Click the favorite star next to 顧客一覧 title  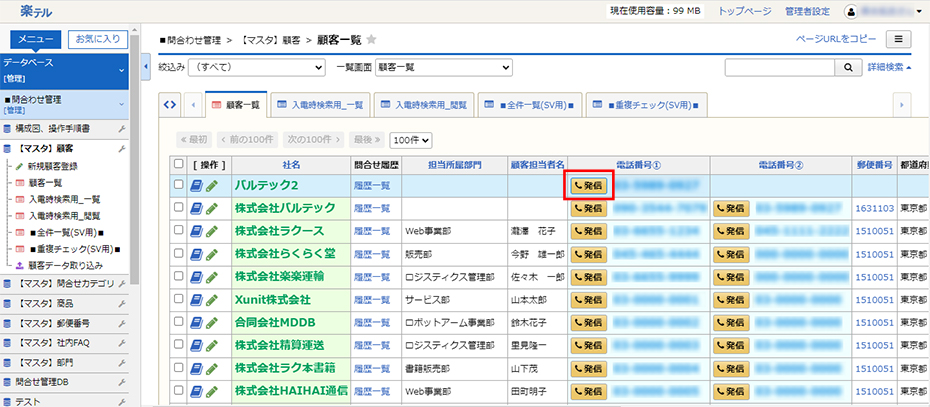click(x=372, y=39)
